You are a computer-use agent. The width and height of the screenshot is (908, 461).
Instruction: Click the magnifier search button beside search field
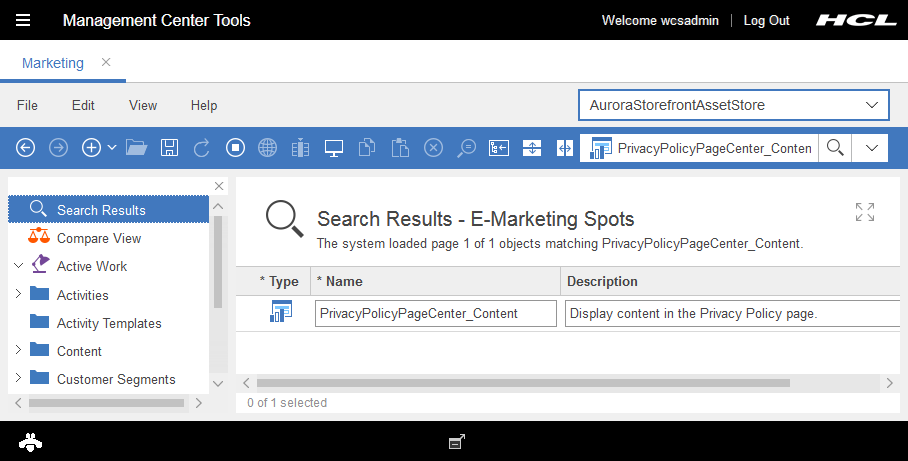point(835,148)
